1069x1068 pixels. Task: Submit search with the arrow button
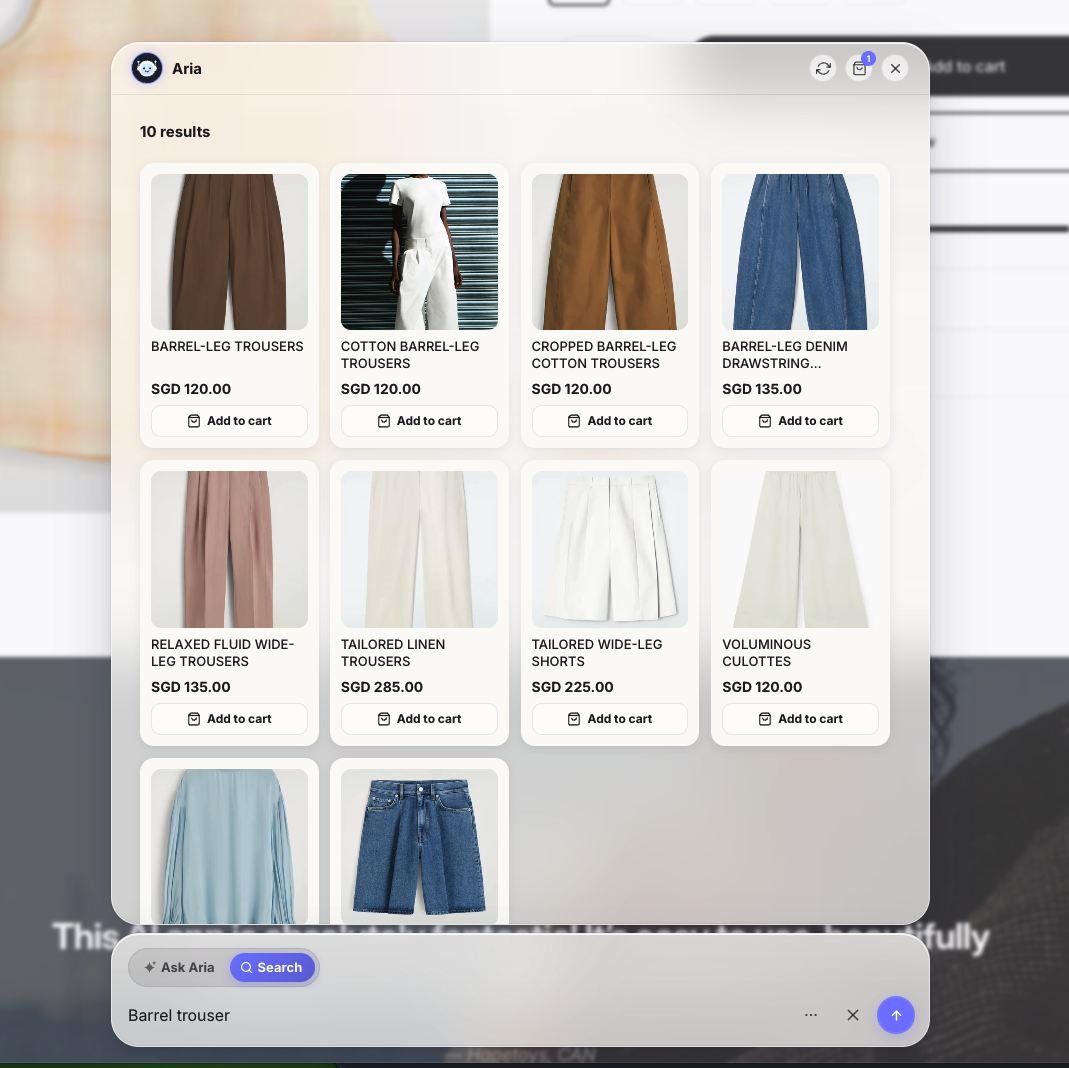[x=896, y=1015]
